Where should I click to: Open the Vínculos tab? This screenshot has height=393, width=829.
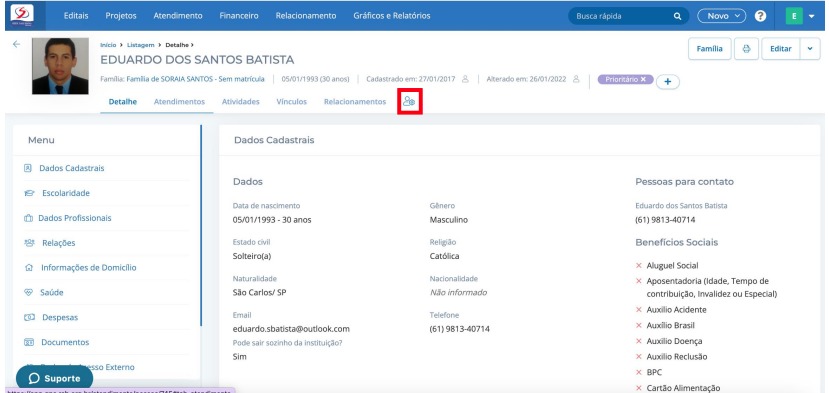(x=291, y=102)
